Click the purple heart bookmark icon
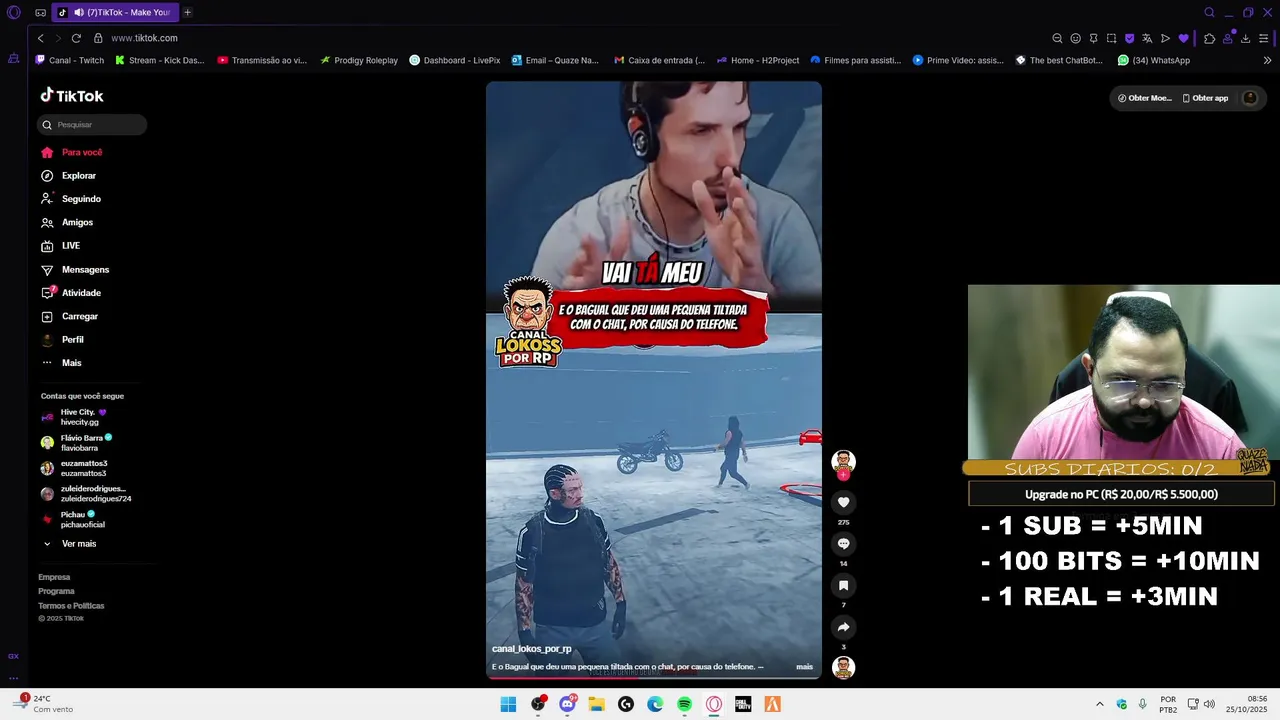 point(1183,38)
